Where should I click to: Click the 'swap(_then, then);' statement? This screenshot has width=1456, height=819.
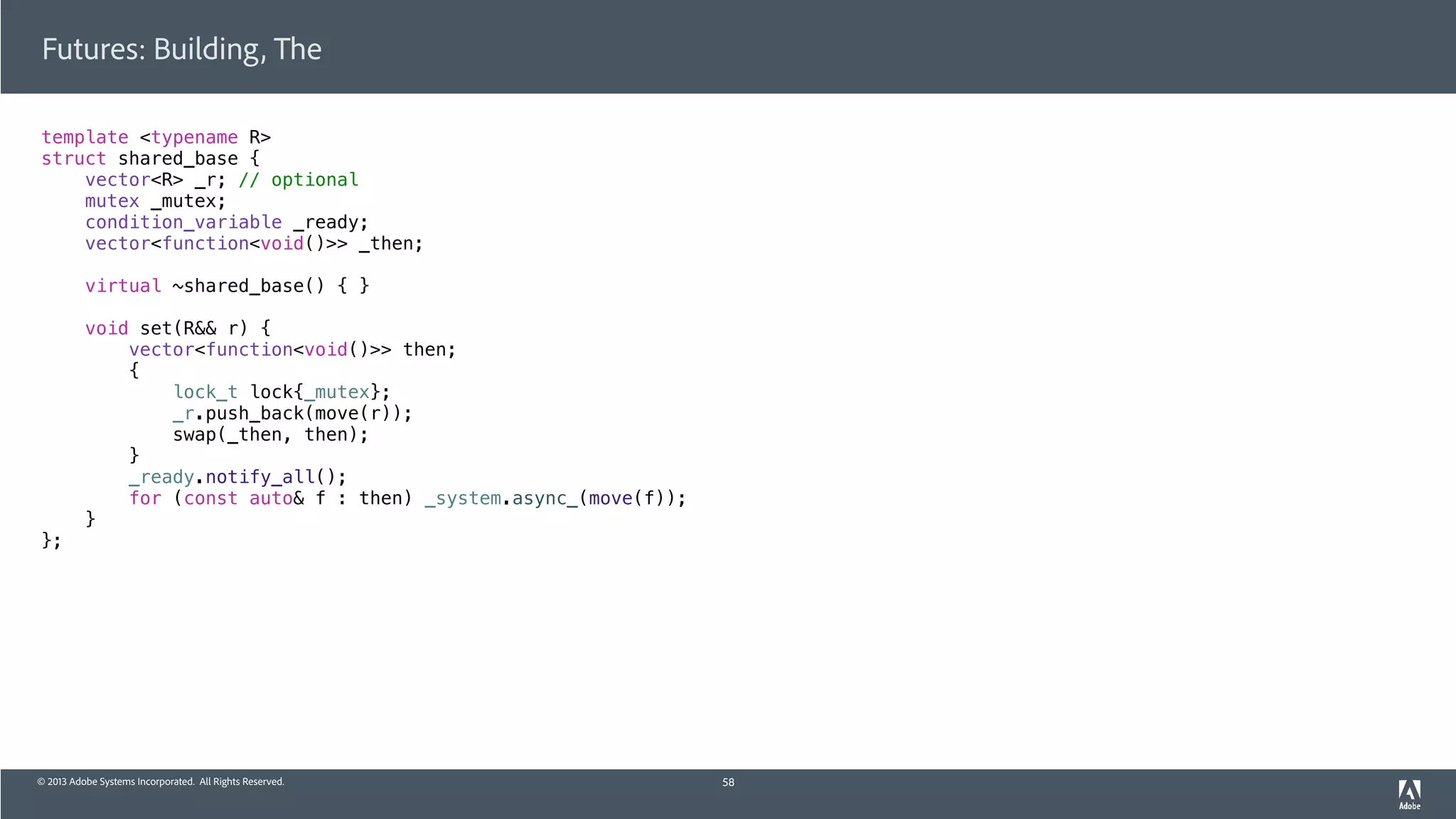(270, 434)
